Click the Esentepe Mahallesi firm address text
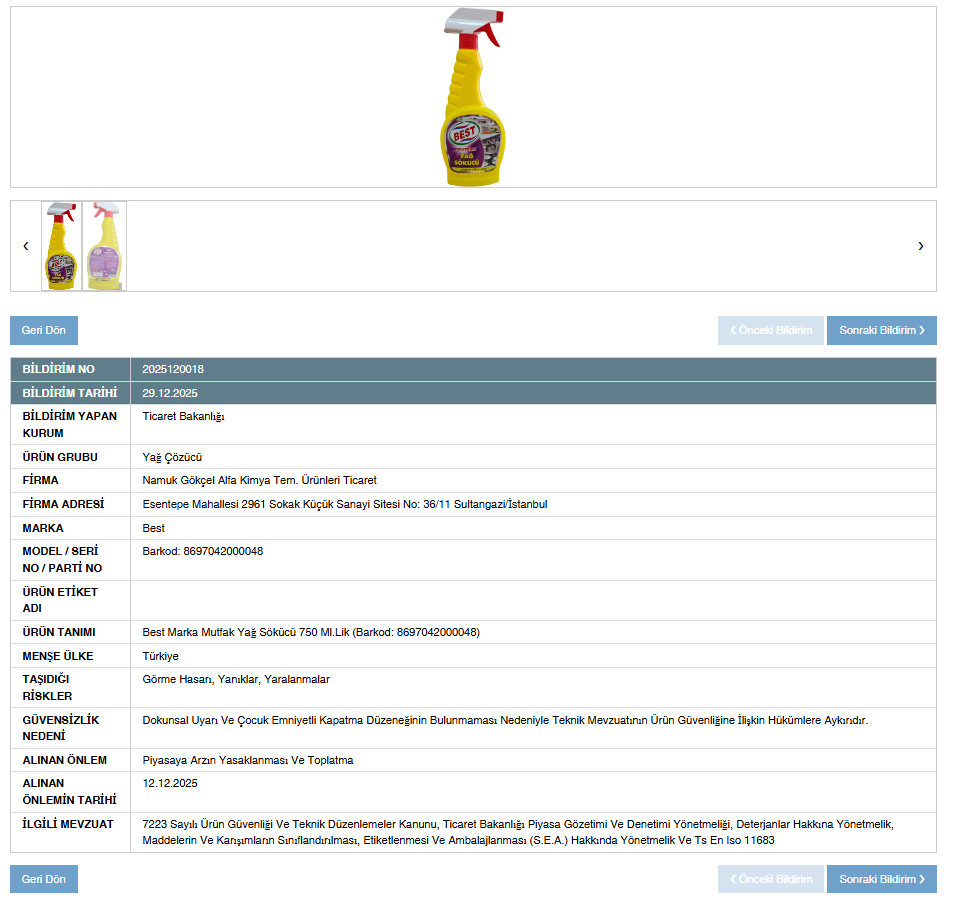Image resolution: width=959 pixels, height=902 pixels. click(x=344, y=504)
